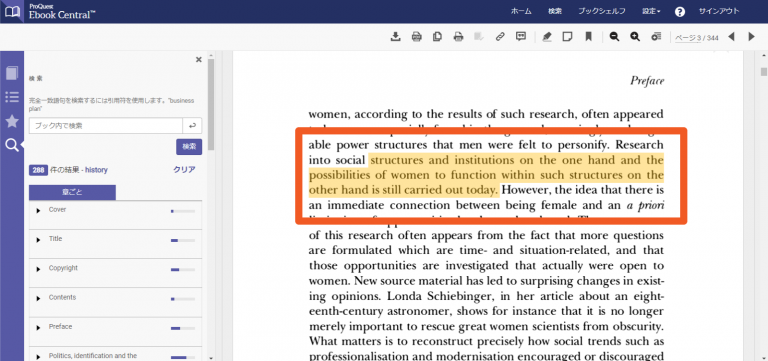Click the greyed-out add to bookshelf icon
Image resolution: width=768 pixels, height=361 pixels.
[479, 37]
